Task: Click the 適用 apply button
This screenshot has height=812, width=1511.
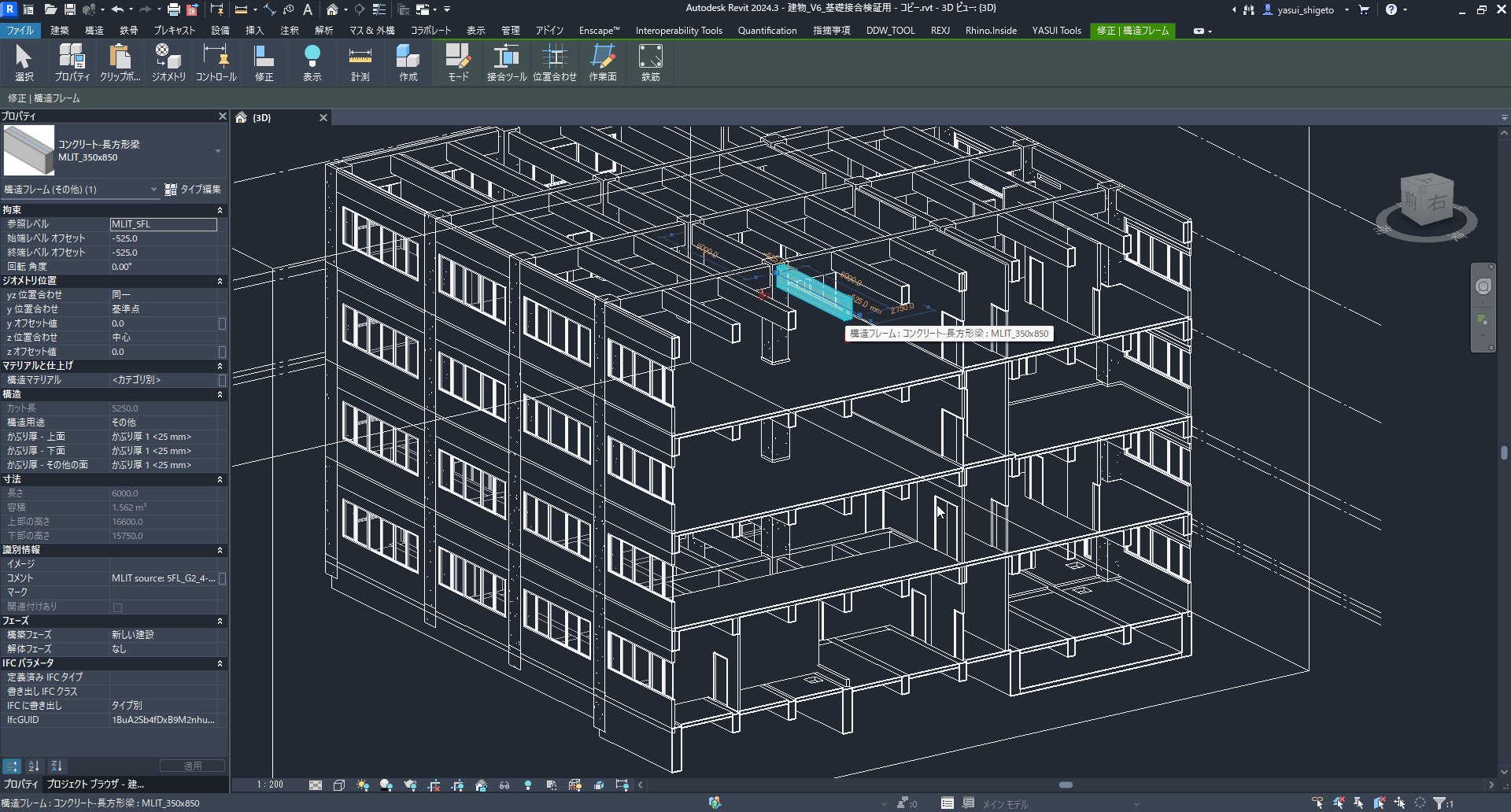Action: tap(192, 766)
